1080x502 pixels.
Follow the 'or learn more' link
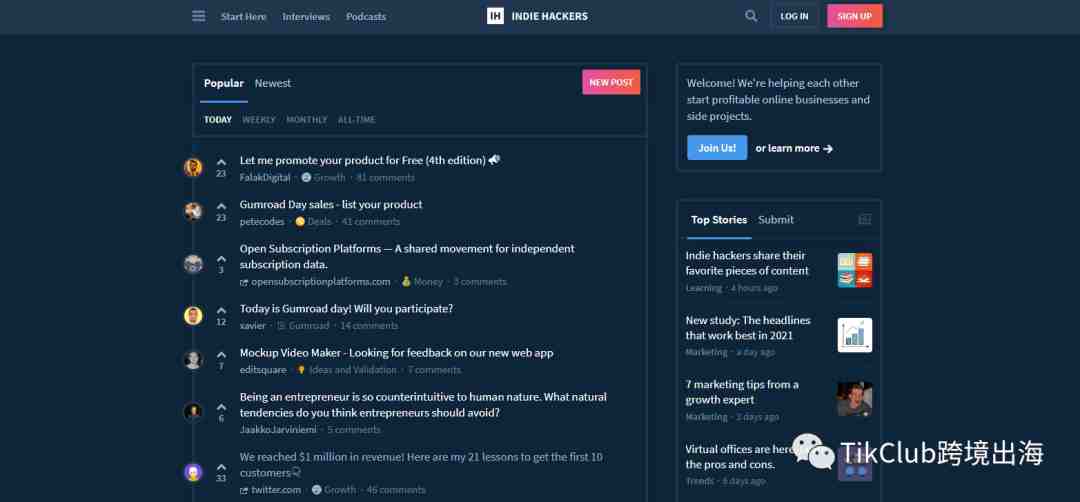[x=794, y=148]
